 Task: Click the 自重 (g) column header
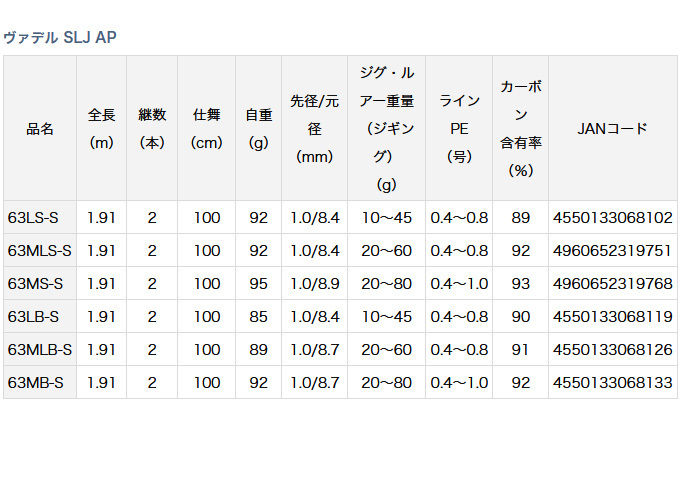point(259,128)
